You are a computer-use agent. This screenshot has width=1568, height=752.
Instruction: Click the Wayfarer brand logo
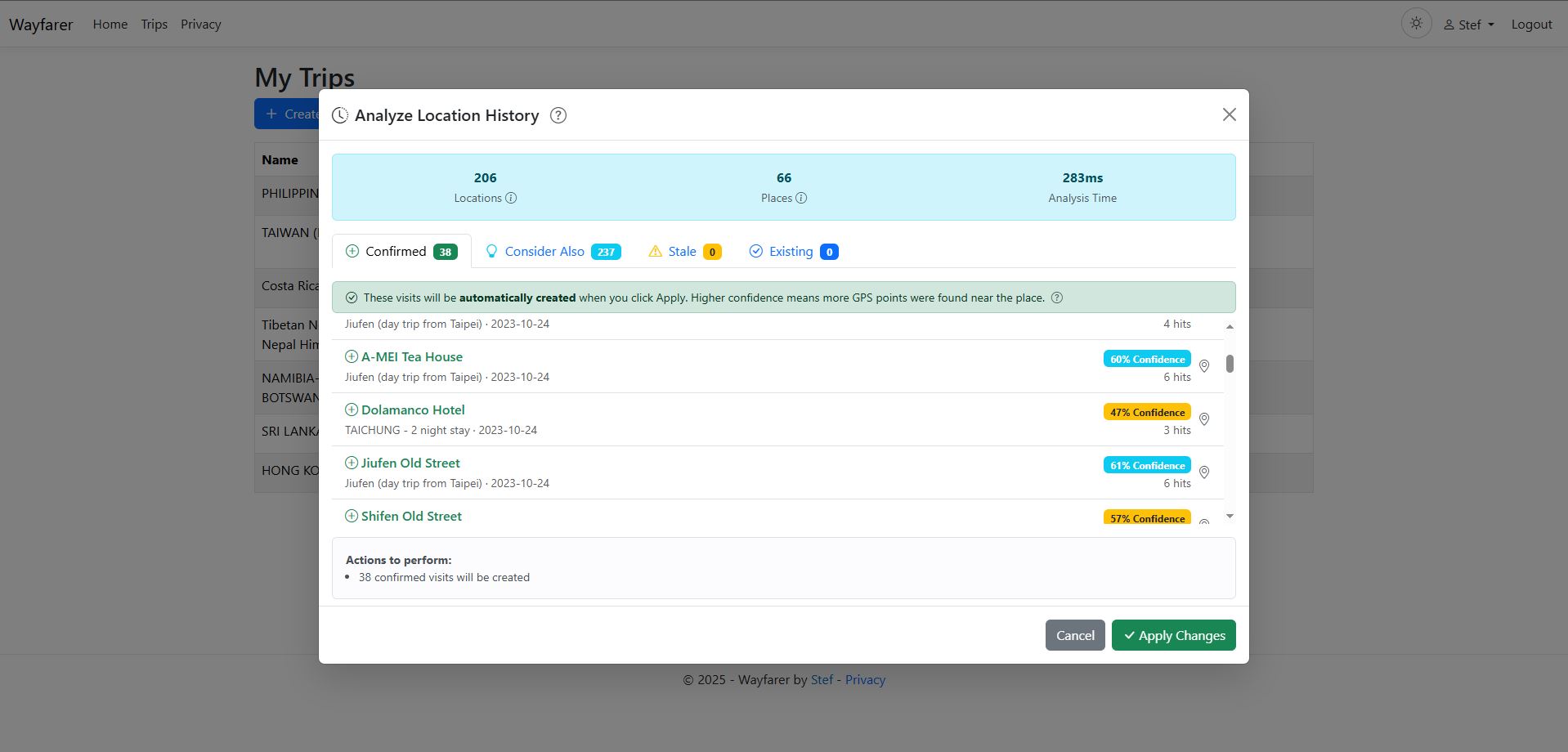tap(41, 25)
